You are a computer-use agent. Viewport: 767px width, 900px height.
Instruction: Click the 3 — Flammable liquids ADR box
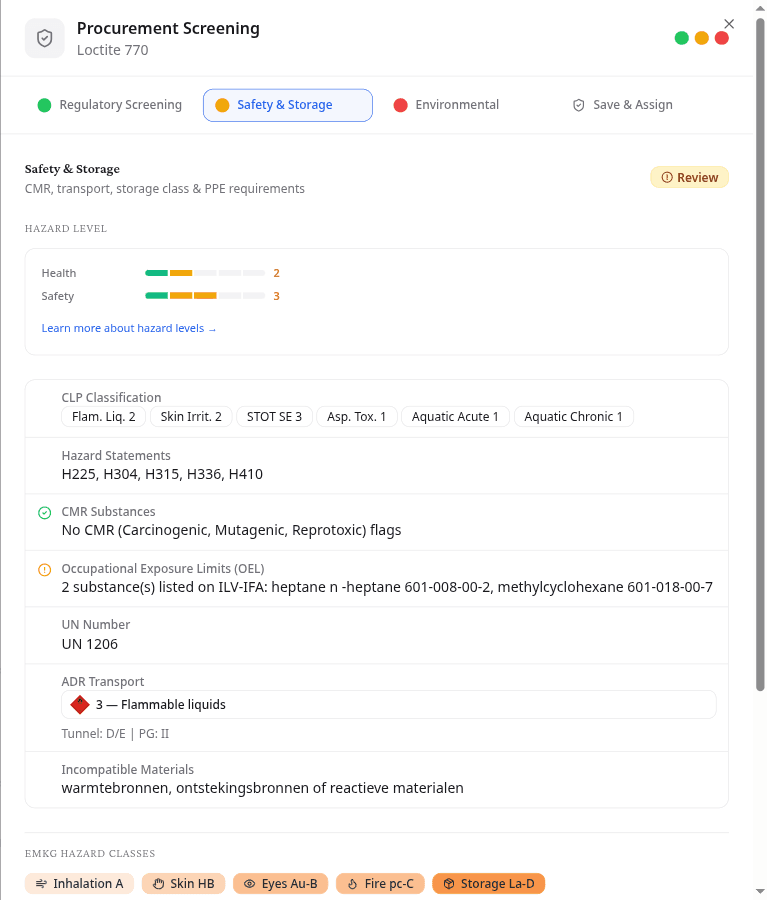pyautogui.click(x=389, y=704)
